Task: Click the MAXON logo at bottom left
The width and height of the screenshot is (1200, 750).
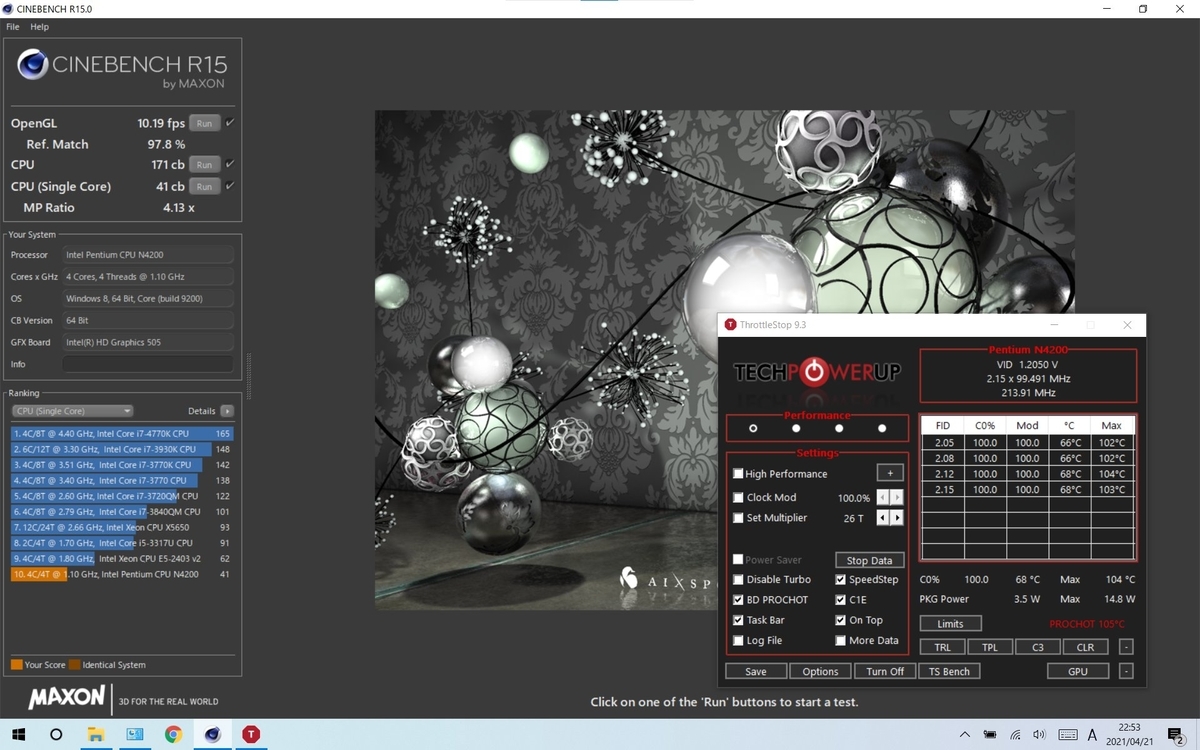Action: pos(66,697)
